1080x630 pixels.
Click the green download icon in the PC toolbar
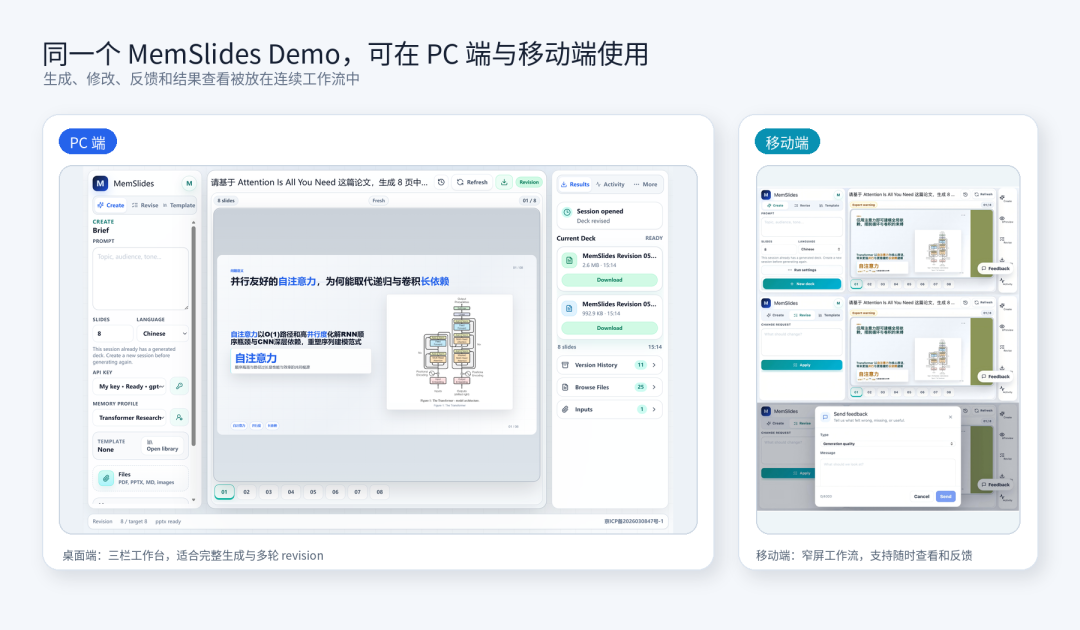(504, 182)
